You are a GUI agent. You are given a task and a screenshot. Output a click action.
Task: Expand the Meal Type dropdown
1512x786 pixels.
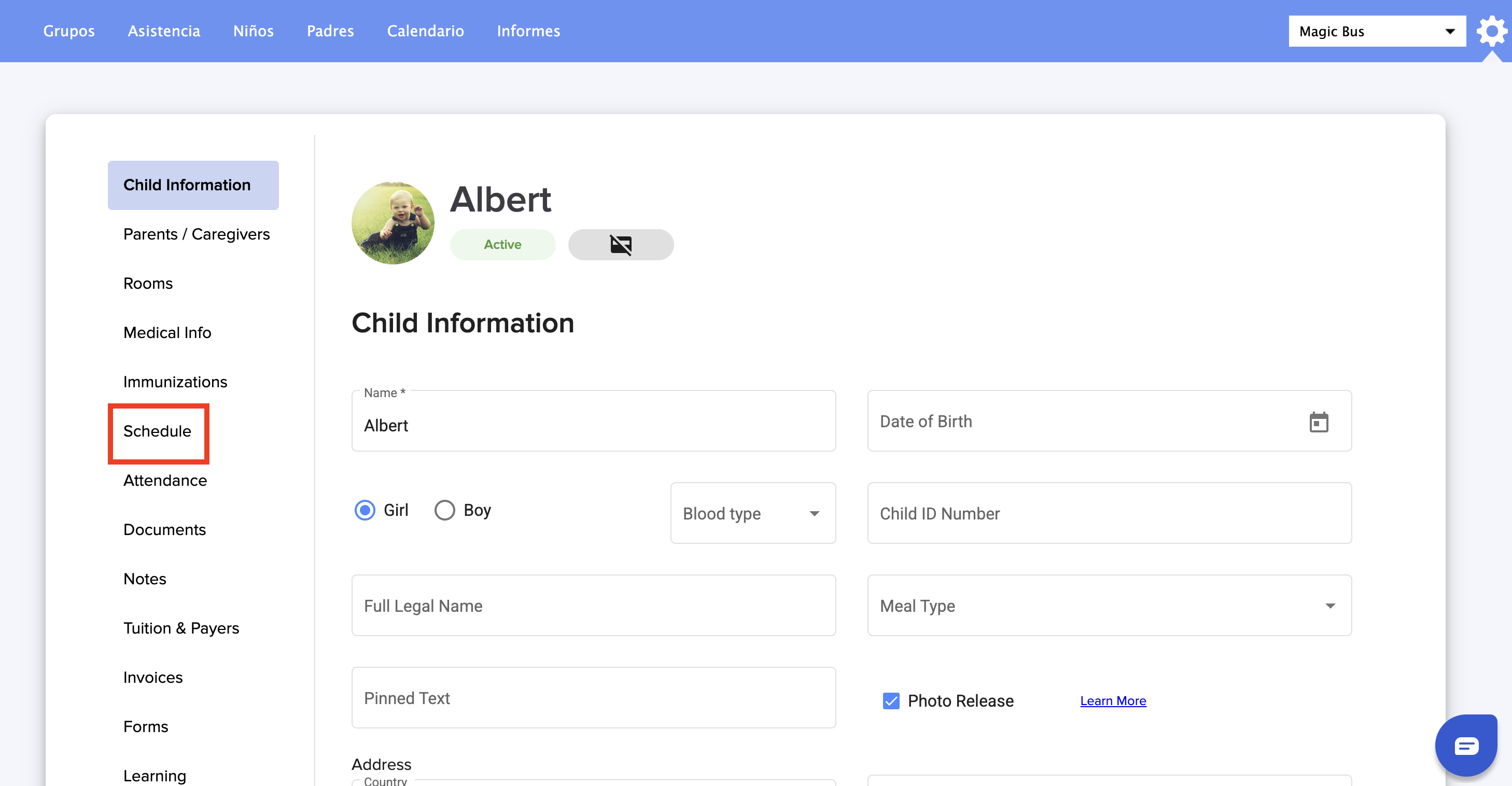point(1109,606)
